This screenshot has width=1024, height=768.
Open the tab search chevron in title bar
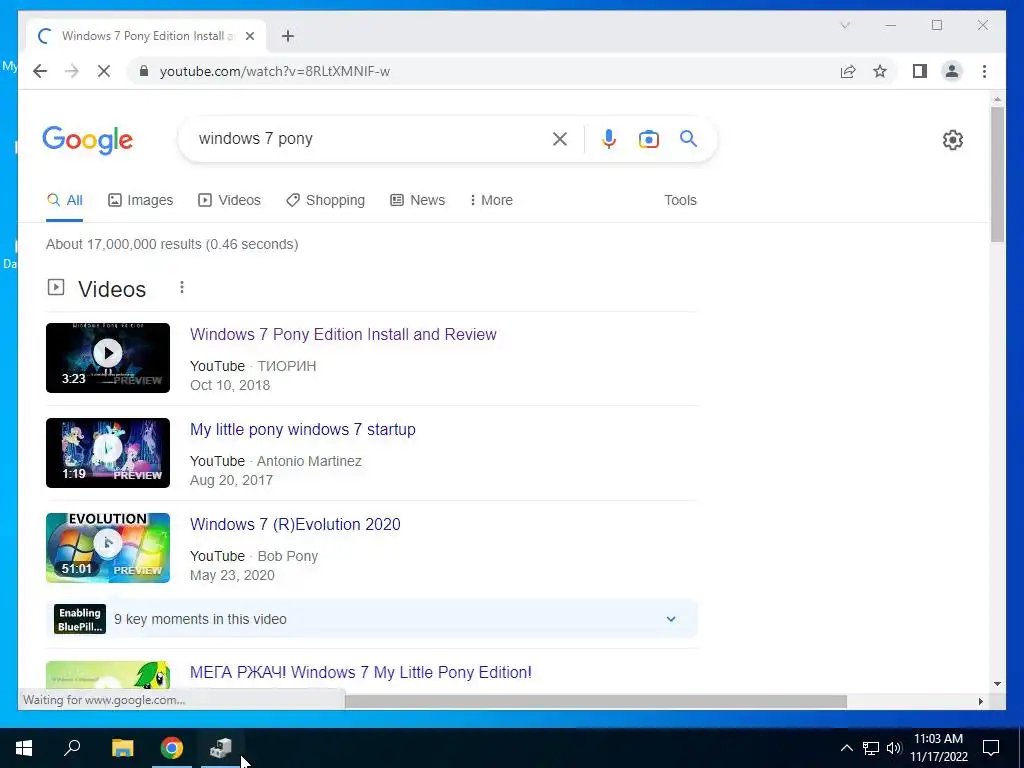[845, 25]
